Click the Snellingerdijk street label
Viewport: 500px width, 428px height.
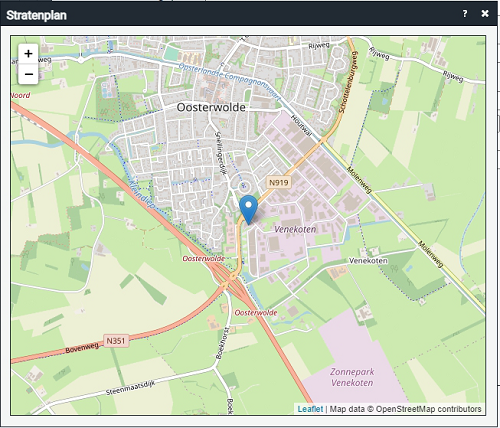coord(219,152)
